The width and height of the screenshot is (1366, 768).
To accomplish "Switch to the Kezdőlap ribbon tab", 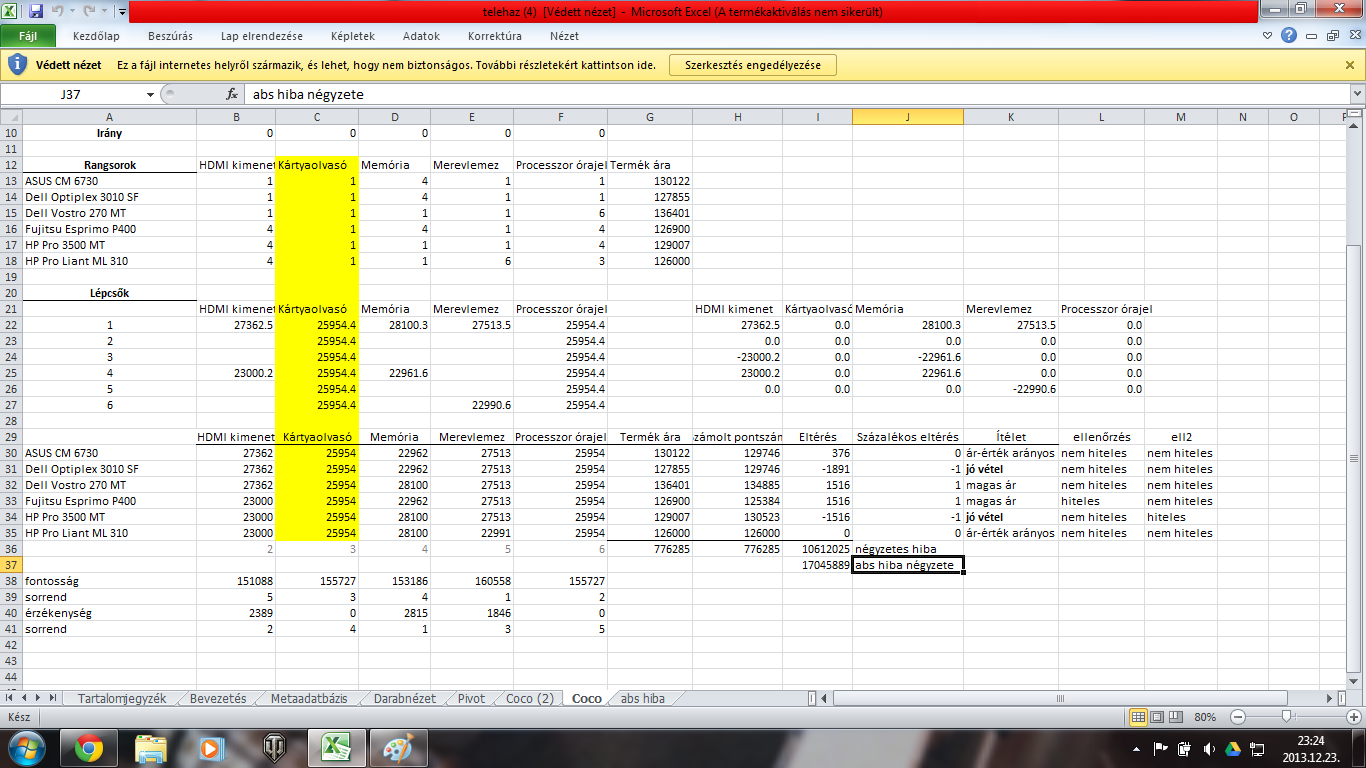I will [96, 36].
